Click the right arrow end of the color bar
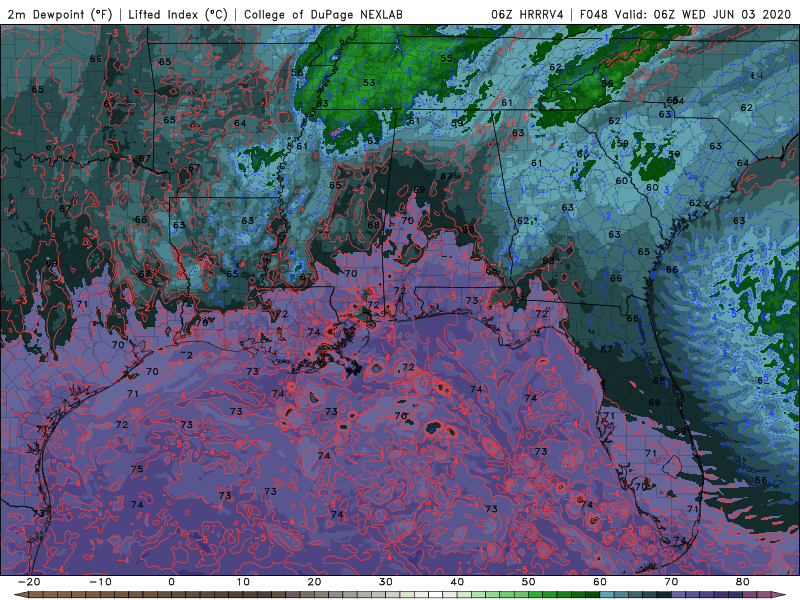This screenshot has width=800, height=600. 779,595
